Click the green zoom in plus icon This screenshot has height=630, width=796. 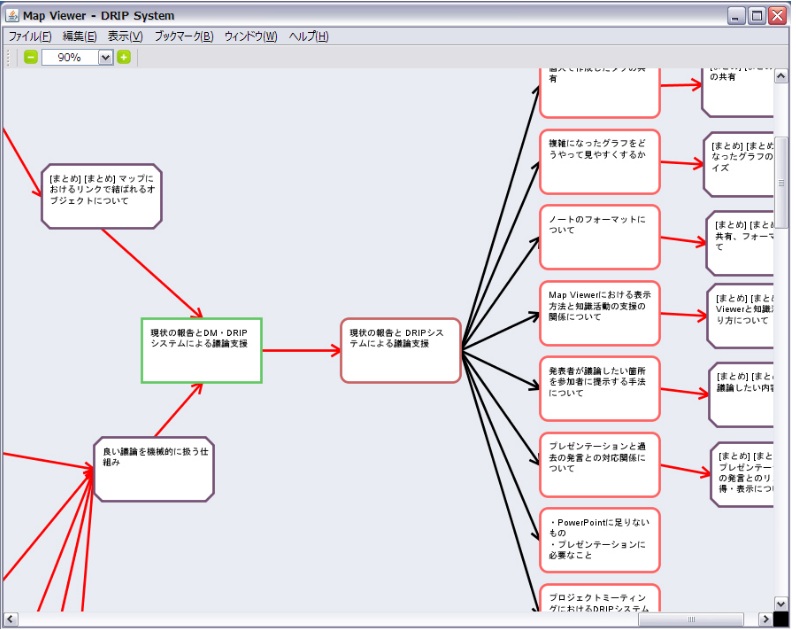coord(124,57)
